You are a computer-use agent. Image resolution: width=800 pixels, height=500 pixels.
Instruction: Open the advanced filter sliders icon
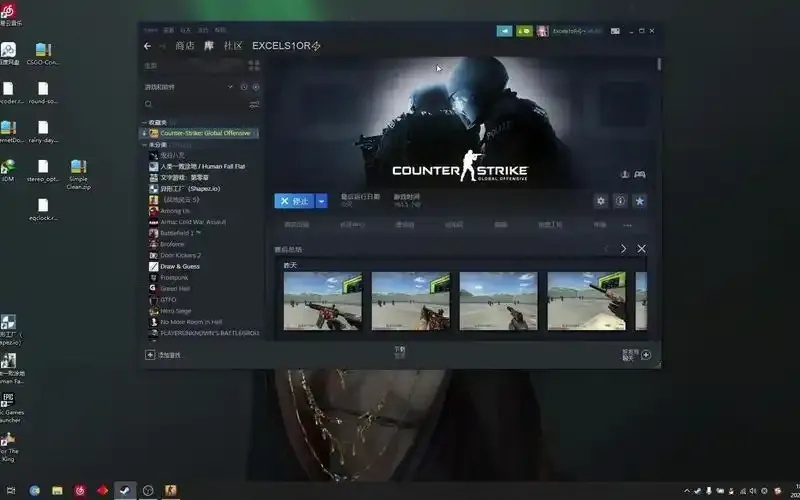click(x=254, y=105)
